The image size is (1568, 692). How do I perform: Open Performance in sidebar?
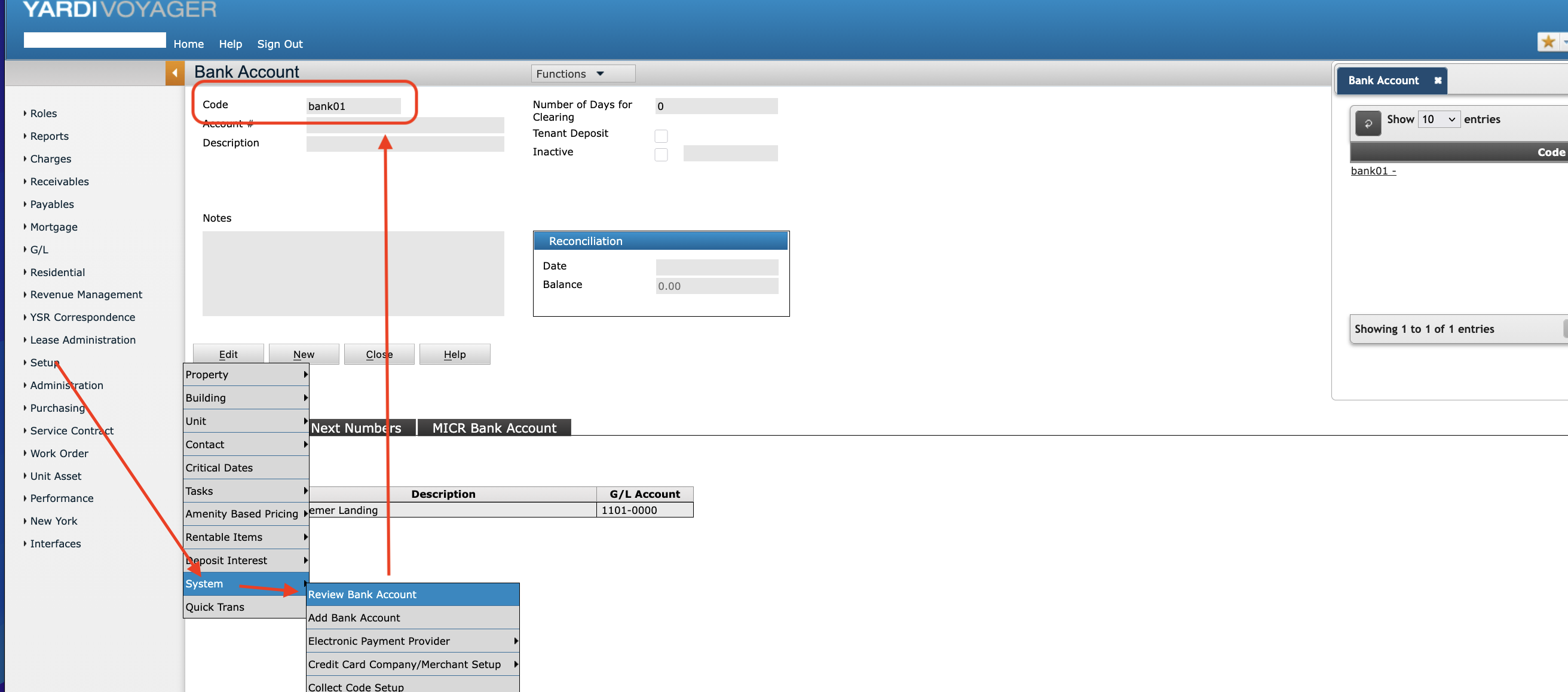[62, 498]
